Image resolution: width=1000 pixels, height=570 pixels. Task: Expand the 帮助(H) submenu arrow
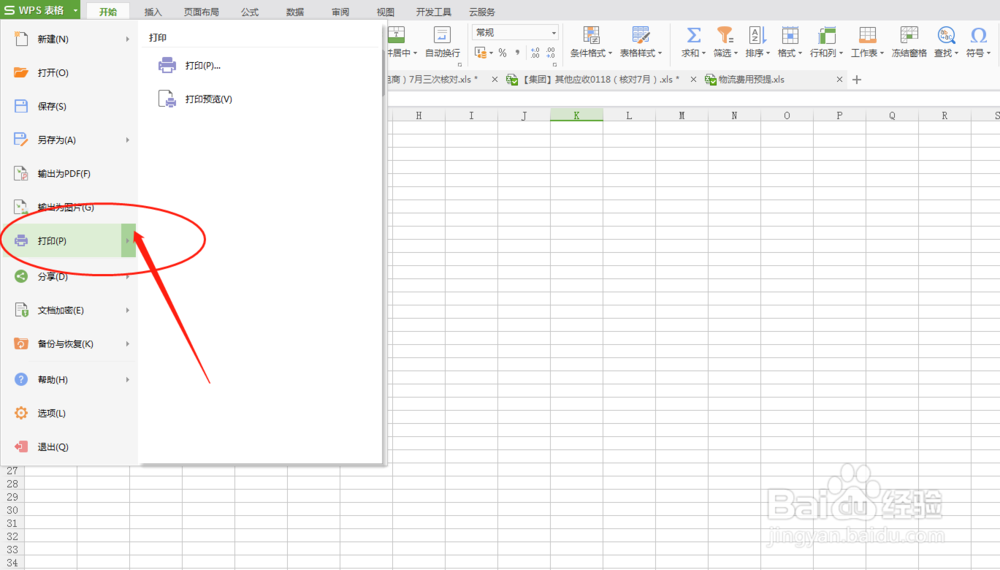(128, 379)
